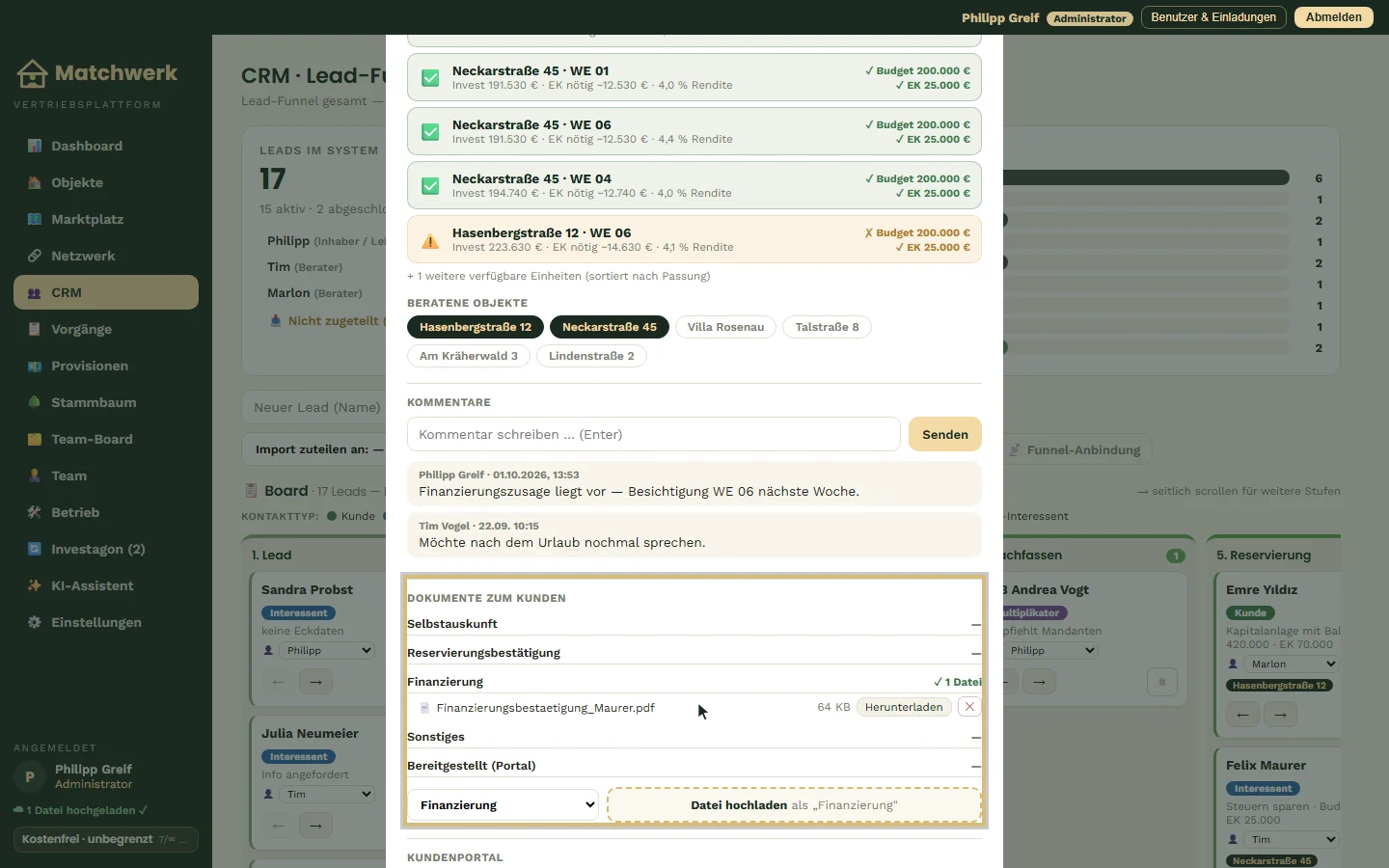Image resolution: width=1389 pixels, height=868 pixels.
Task: Click the Einstellungen gear icon
Action: pos(35,623)
